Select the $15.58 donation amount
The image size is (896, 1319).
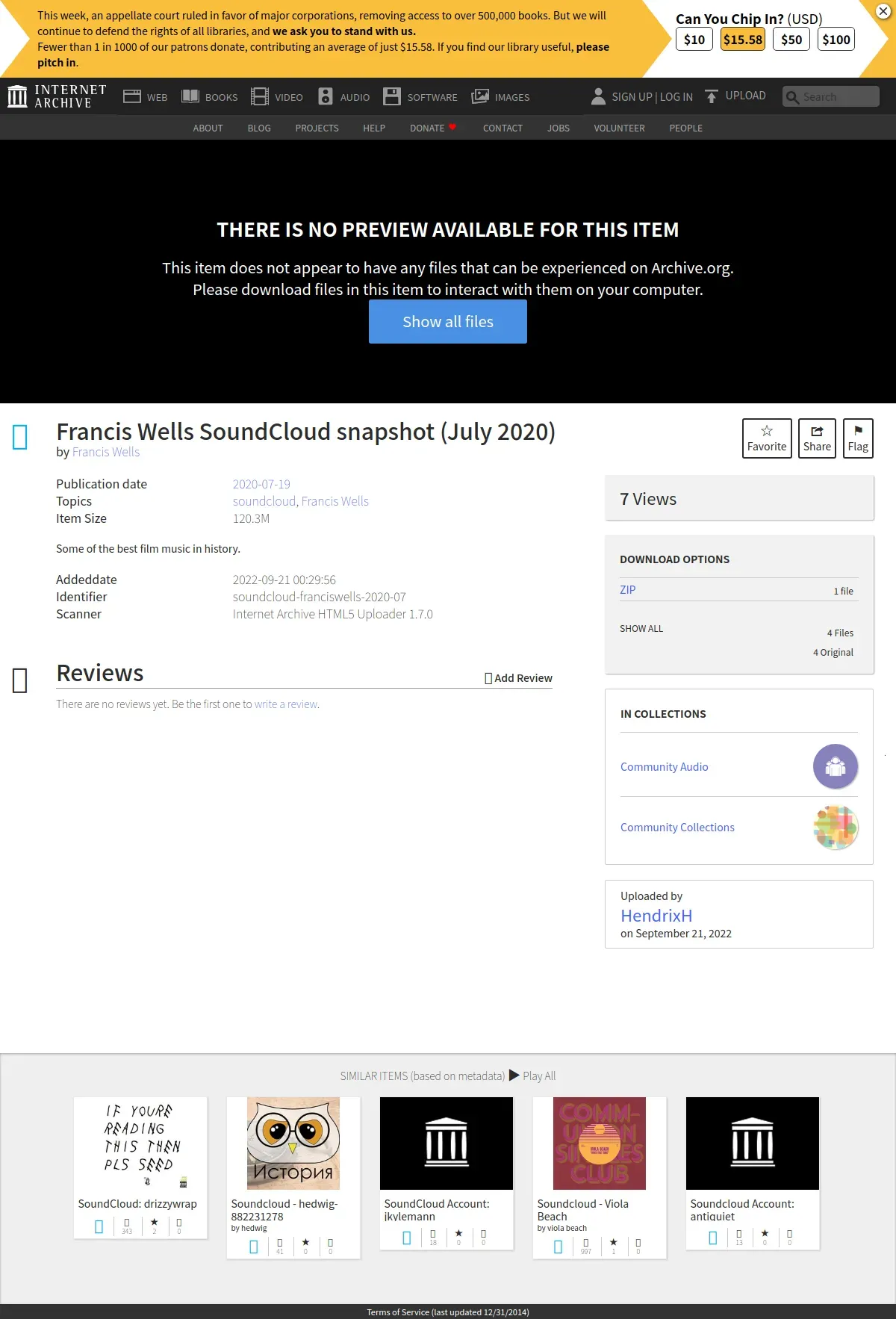tap(743, 40)
